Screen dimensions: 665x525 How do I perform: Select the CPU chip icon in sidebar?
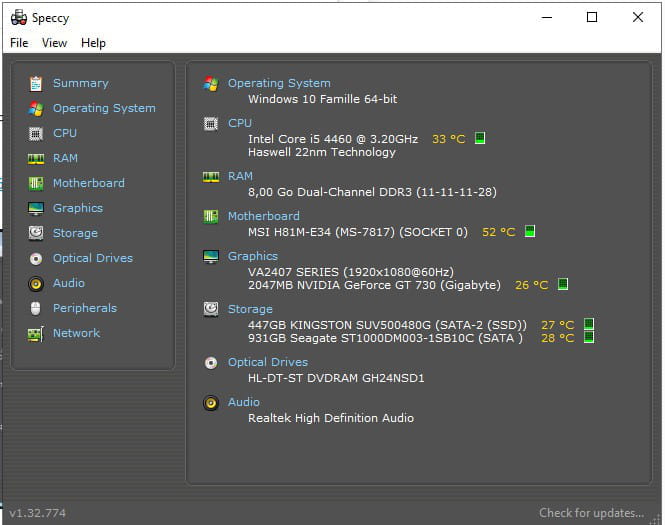coord(36,134)
